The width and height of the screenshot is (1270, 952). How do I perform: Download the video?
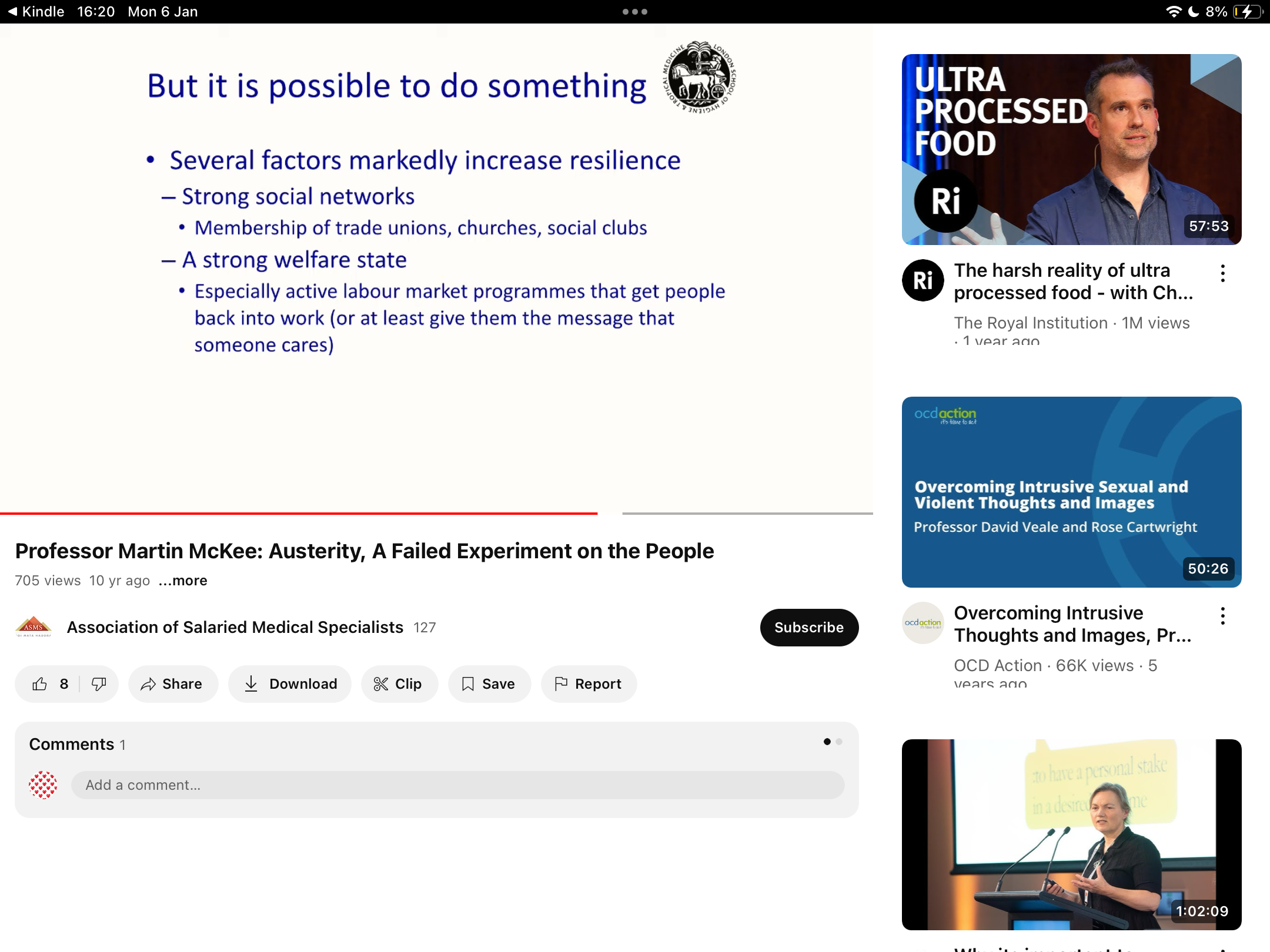coord(290,684)
